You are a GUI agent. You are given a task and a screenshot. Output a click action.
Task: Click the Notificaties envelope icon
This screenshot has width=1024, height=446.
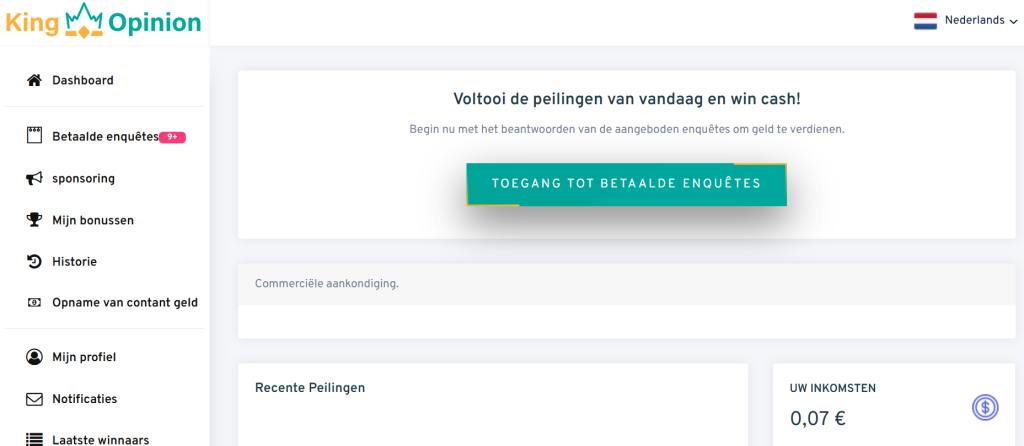point(34,399)
